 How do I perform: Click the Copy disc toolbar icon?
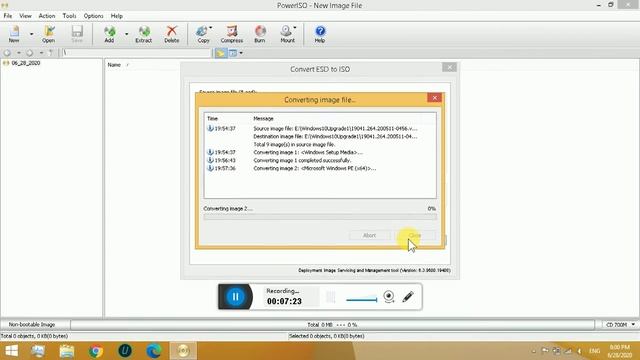203,34
